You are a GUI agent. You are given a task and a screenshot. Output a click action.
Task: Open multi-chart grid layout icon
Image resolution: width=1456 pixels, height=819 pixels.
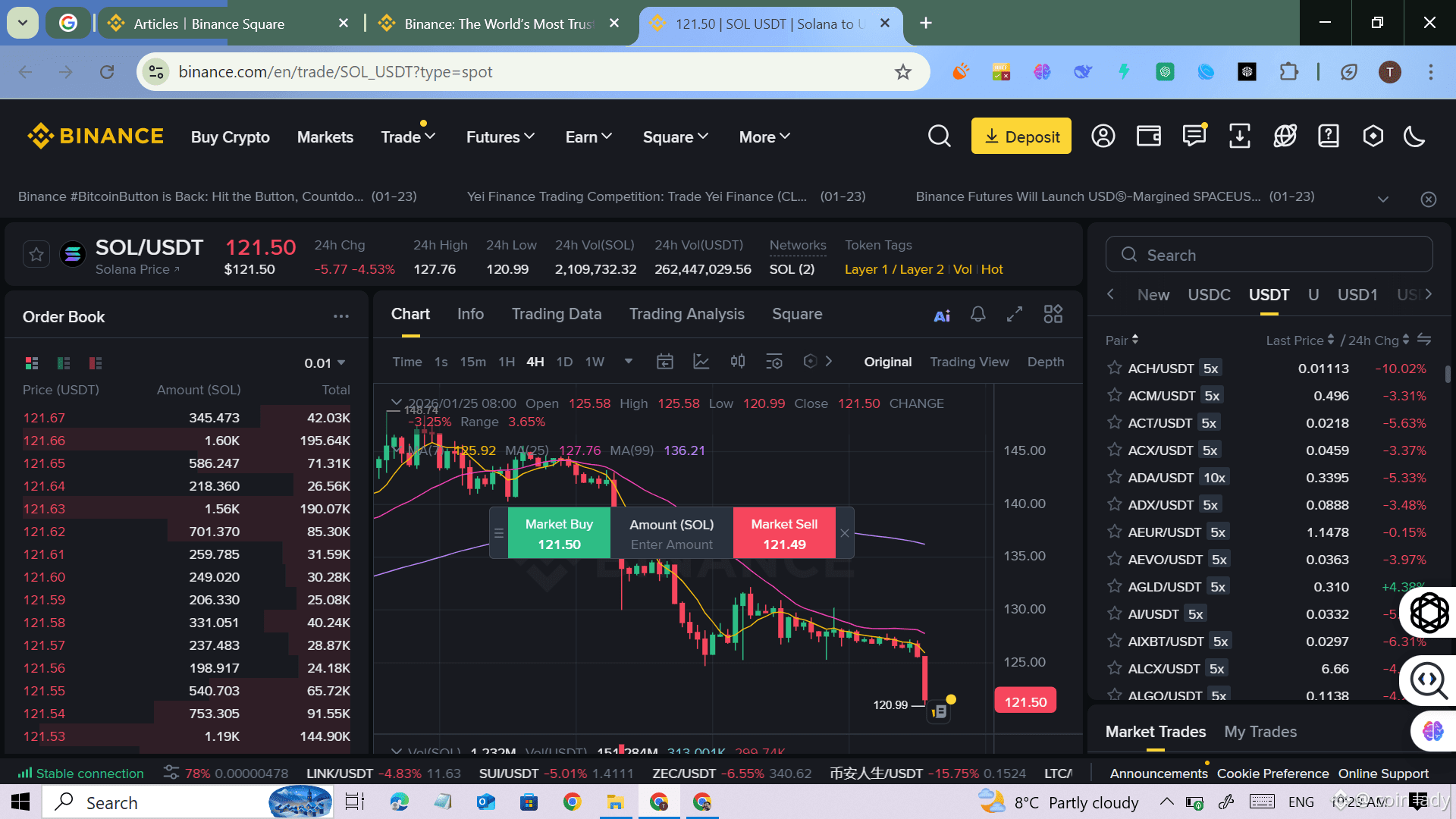(1053, 314)
